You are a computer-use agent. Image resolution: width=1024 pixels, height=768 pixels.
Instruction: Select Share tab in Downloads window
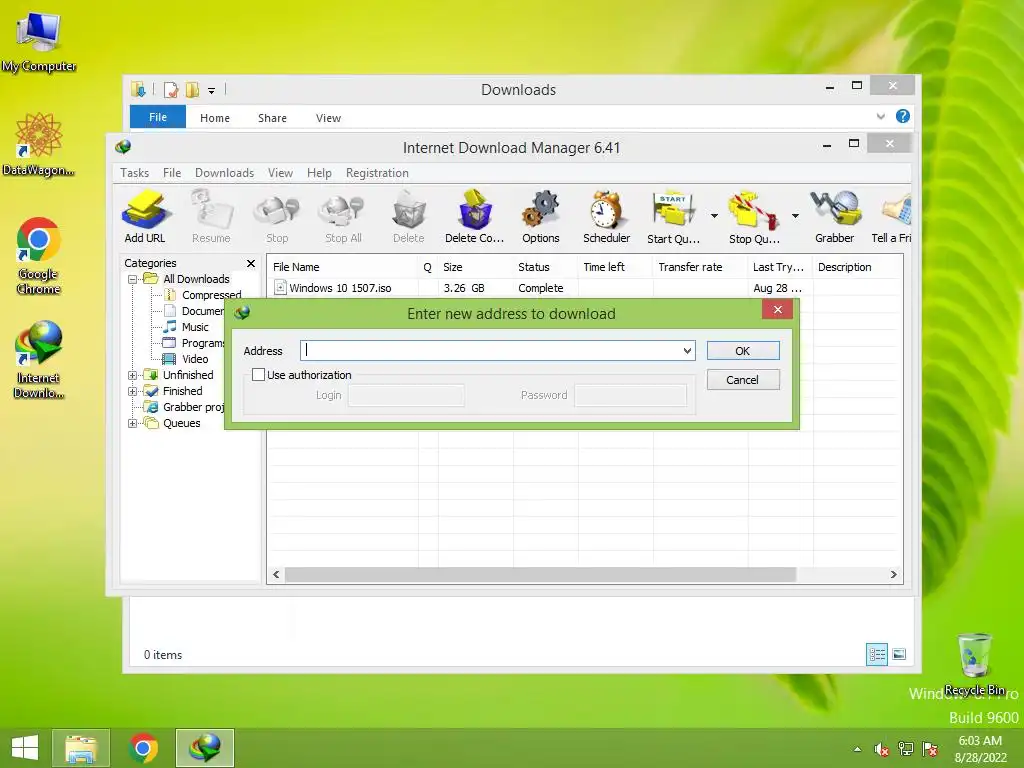(272, 118)
